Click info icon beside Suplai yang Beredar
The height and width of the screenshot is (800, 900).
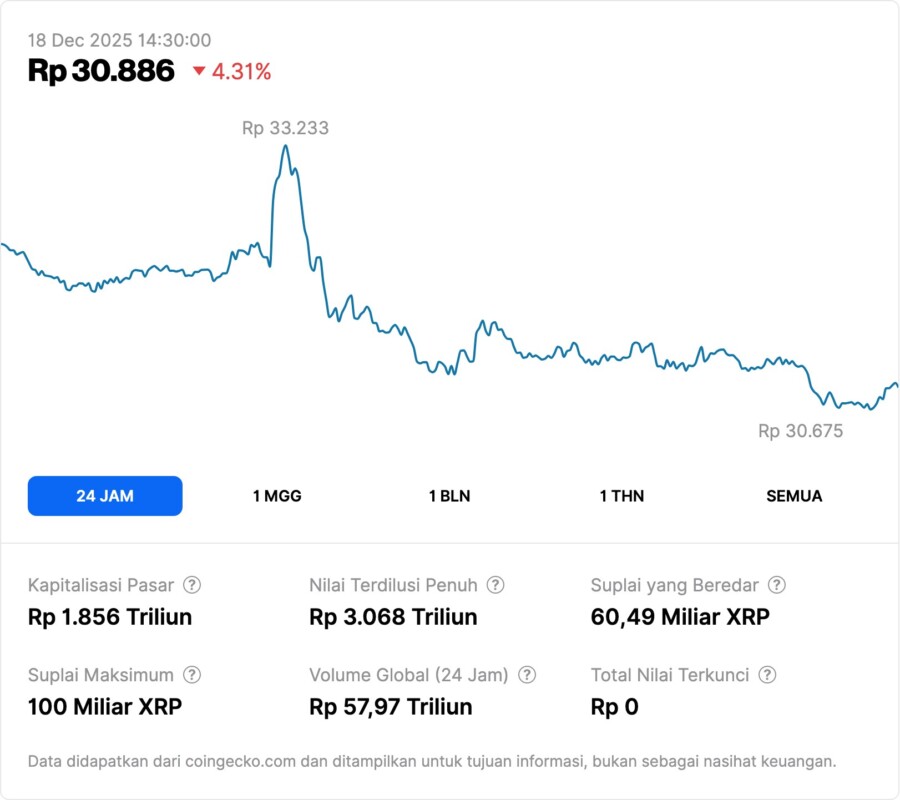coord(776,585)
